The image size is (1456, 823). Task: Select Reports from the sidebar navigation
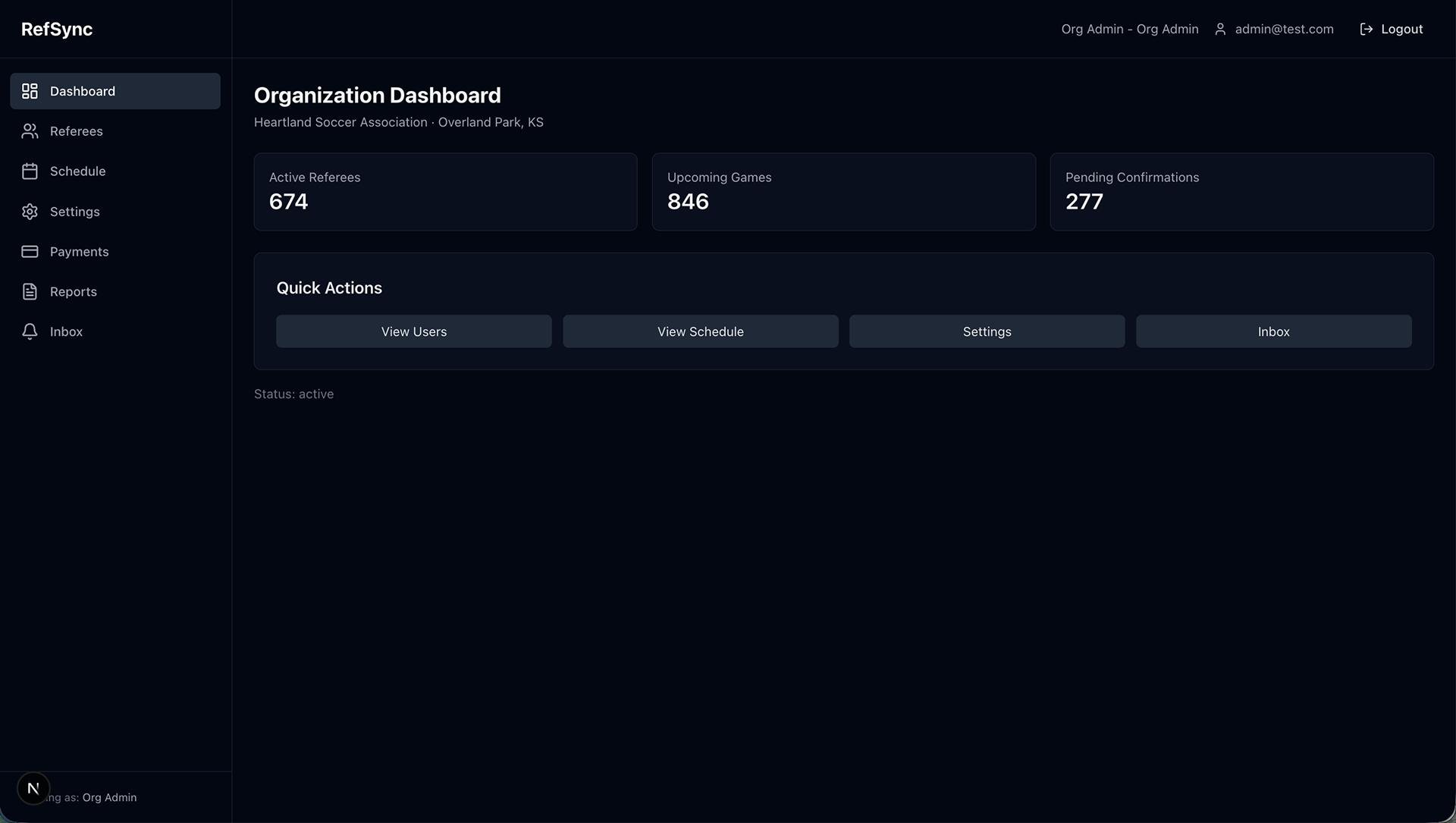73,292
